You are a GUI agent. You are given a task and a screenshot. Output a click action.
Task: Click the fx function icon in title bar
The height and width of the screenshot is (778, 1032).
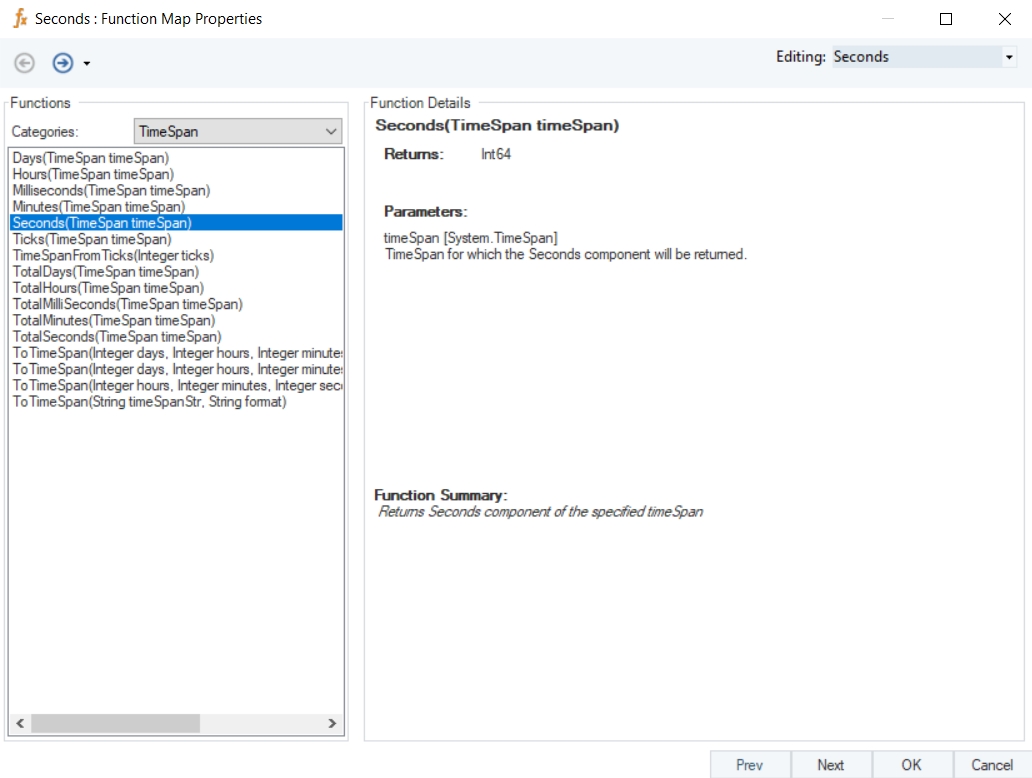(20, 19)
